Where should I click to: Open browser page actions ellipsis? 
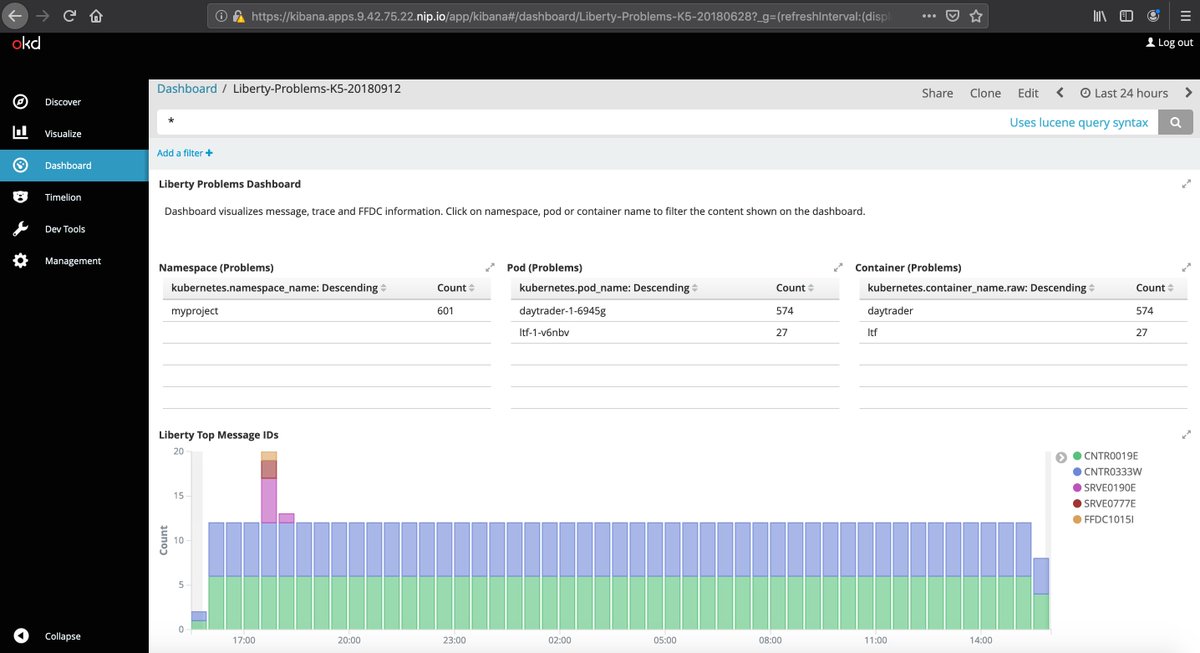(929, 16)
